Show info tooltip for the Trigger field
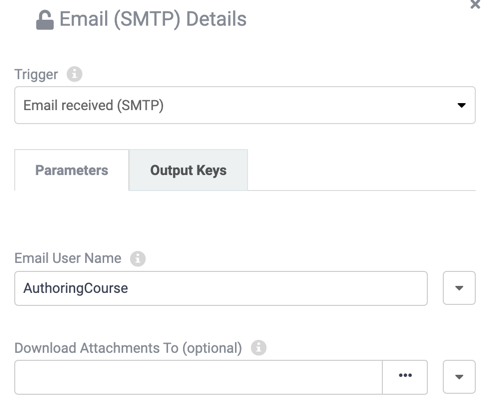The image size is (494, 410). (x=74, y=74)
